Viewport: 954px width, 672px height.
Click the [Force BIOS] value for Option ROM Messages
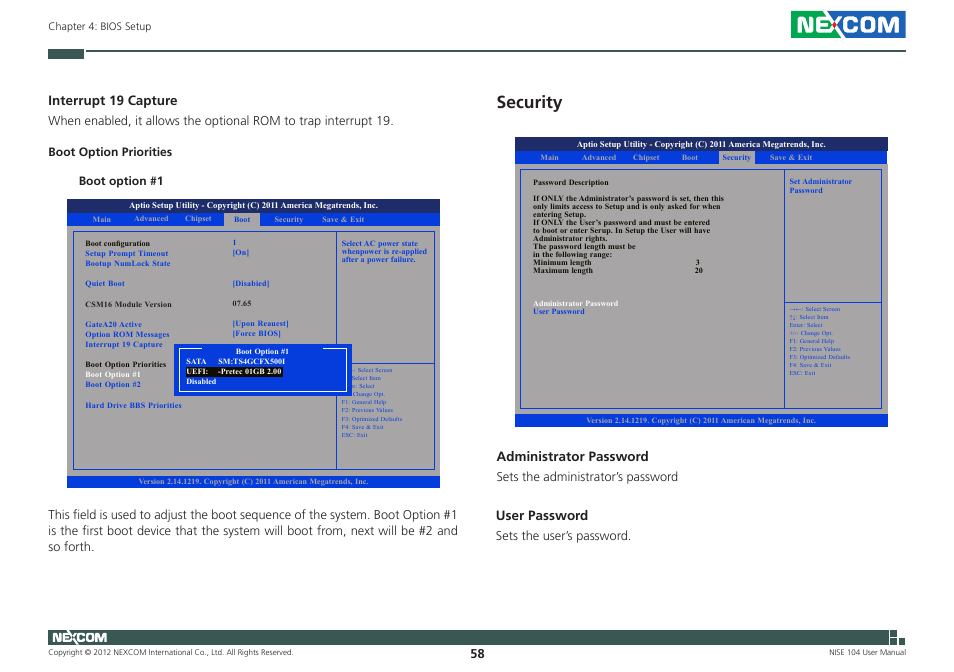pos(256,333)
